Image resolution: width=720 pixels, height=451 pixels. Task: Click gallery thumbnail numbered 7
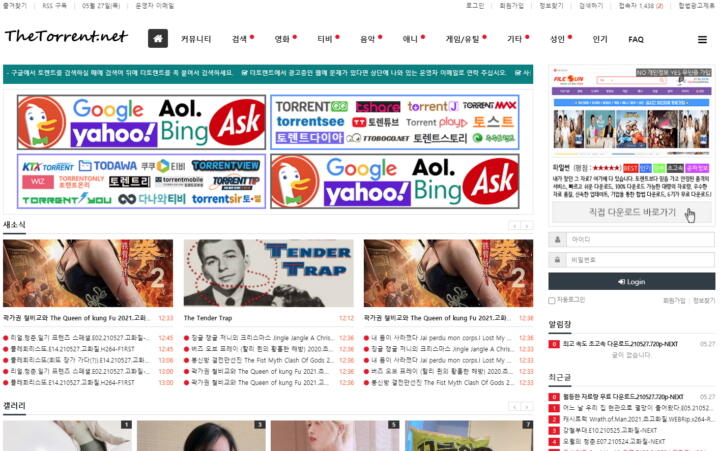[x=469, y=435]
